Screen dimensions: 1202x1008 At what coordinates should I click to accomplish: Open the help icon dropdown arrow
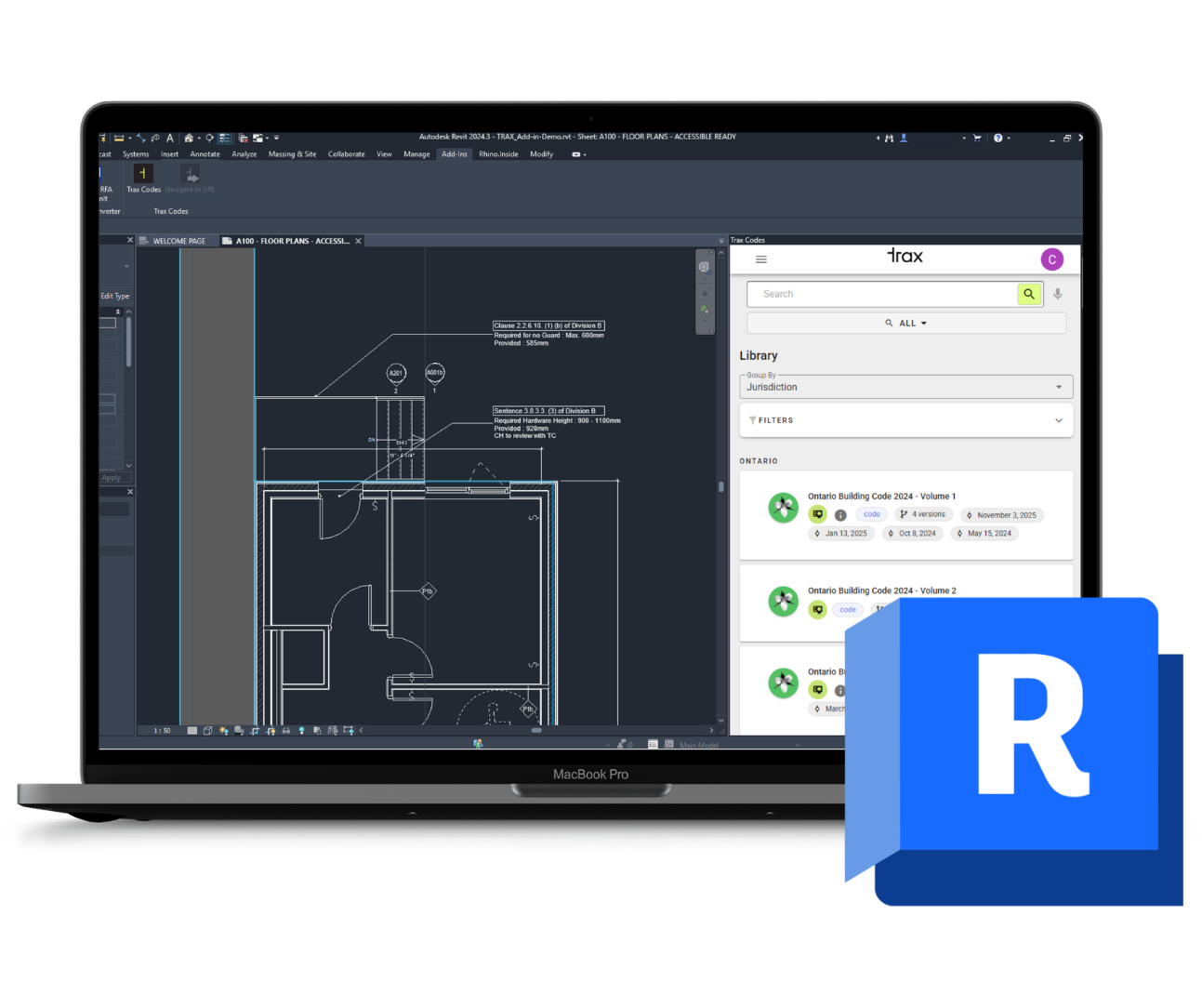click(1009, 138)
